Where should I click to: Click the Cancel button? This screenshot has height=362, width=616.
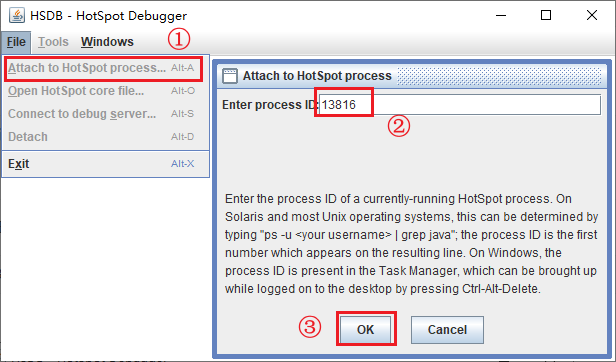[447, 329]
